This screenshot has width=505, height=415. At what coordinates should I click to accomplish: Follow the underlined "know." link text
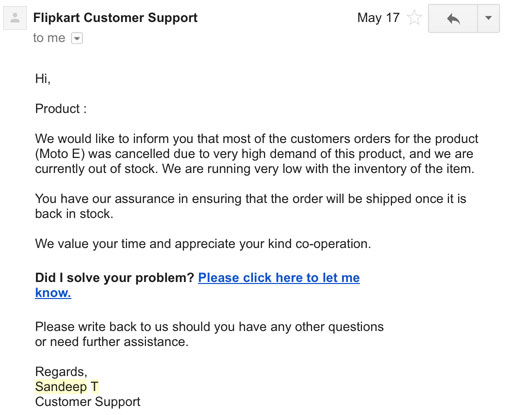tap(53, 293)
